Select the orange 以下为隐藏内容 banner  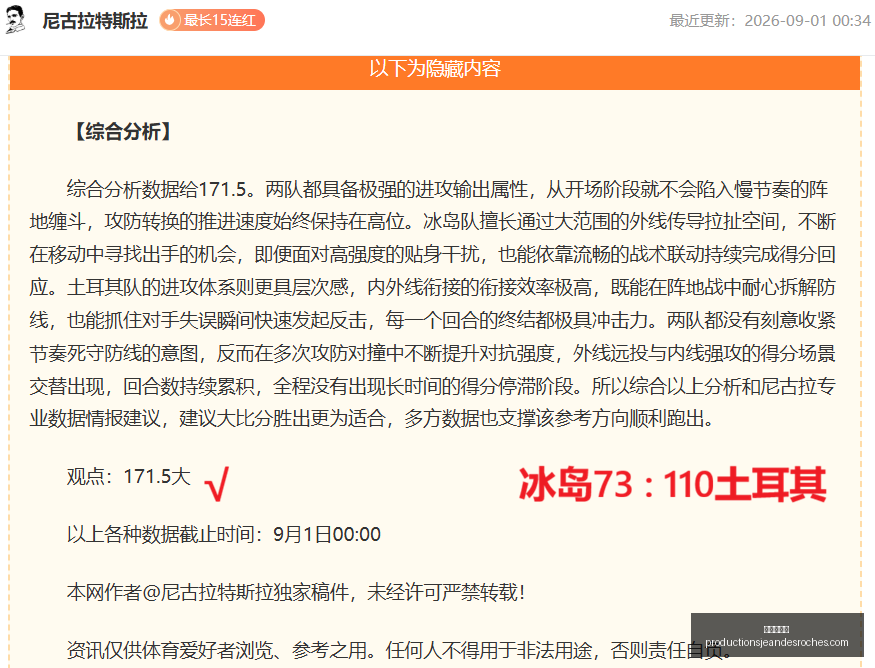435,71
